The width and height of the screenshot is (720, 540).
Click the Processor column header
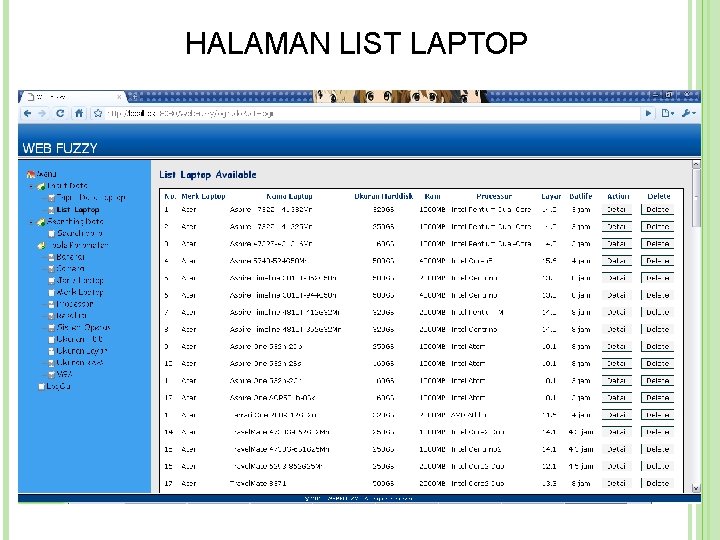pyautogui.click(x=494, y=196)
